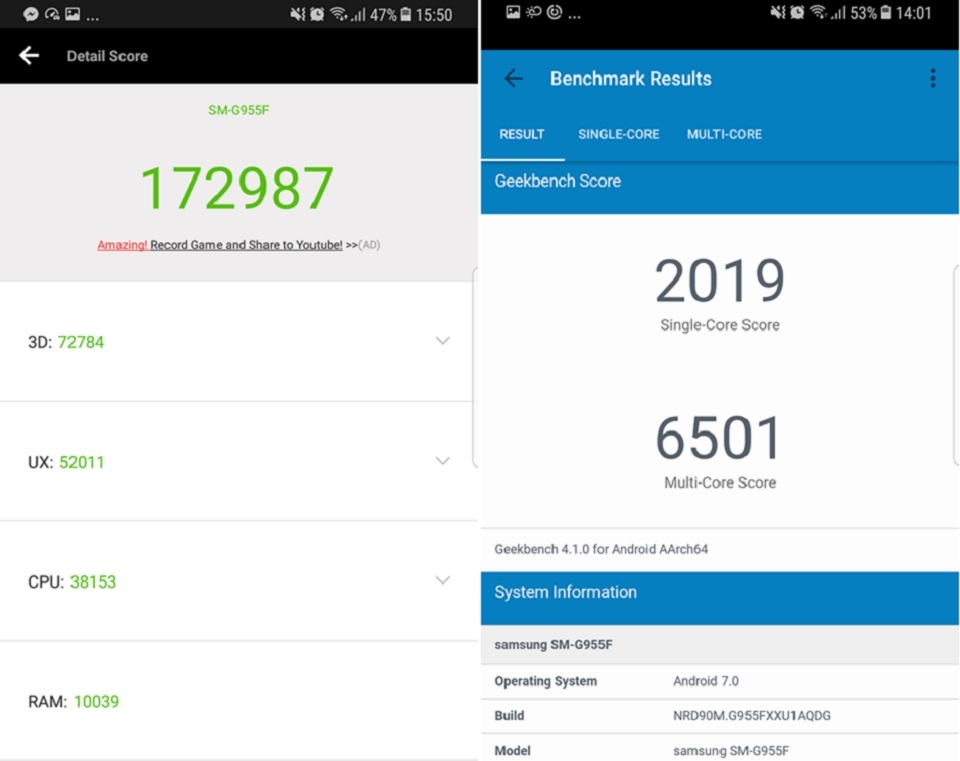Tap the 2019 Single-Core Score value
The image size is (960, 761).
point(719,281)
